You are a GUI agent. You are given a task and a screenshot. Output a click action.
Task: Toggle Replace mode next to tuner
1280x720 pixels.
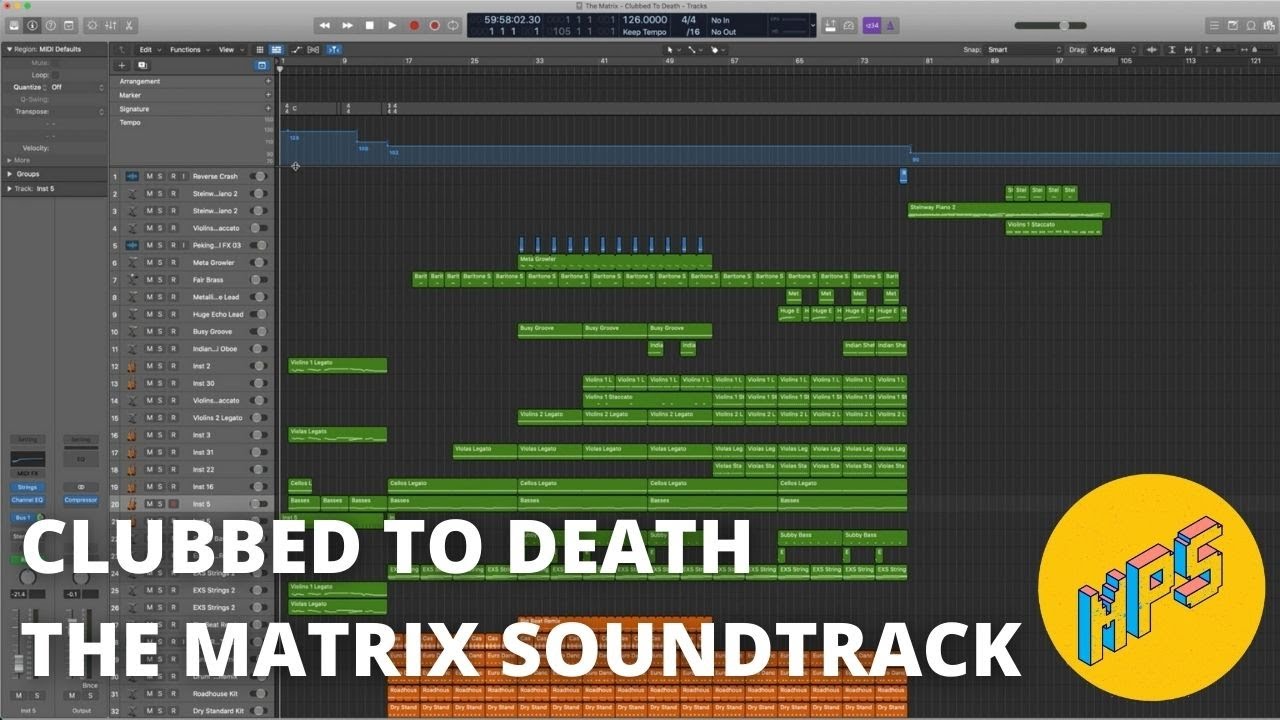point(830,25)
